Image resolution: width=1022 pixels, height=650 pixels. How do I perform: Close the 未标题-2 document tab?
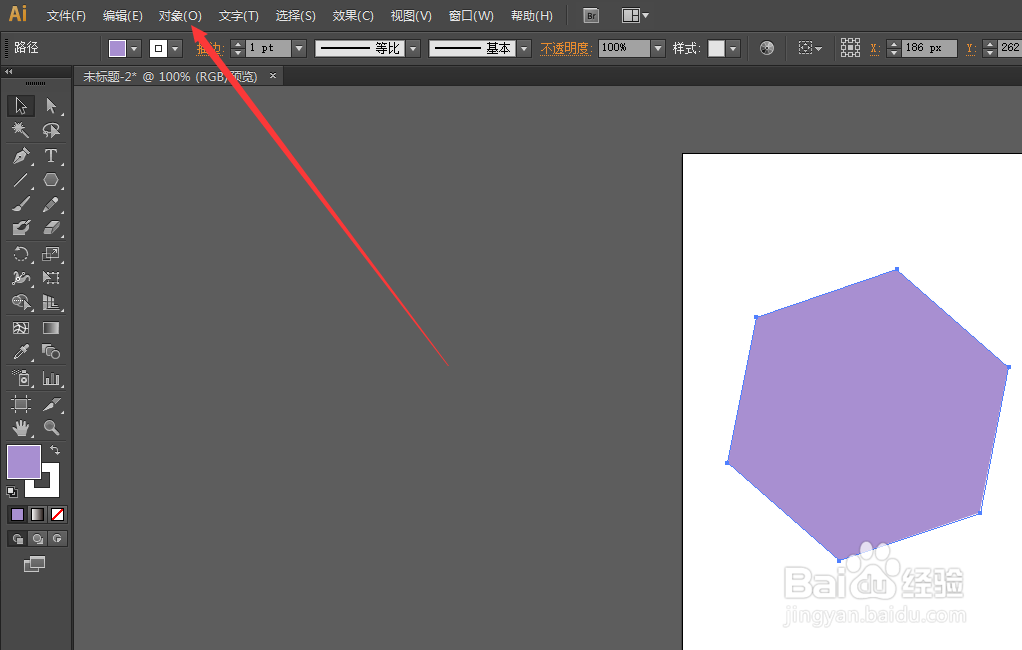(273, 76)
